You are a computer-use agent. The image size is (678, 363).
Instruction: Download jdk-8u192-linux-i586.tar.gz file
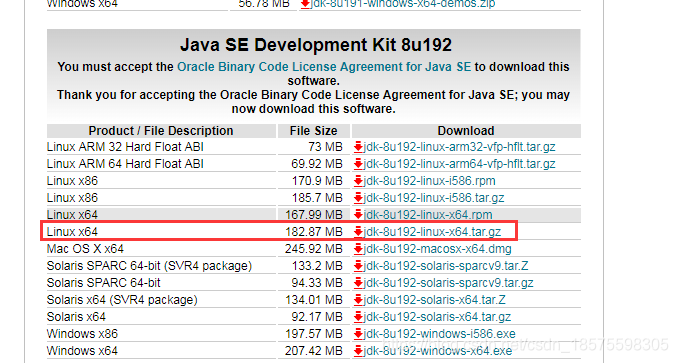tap(434, 198)
